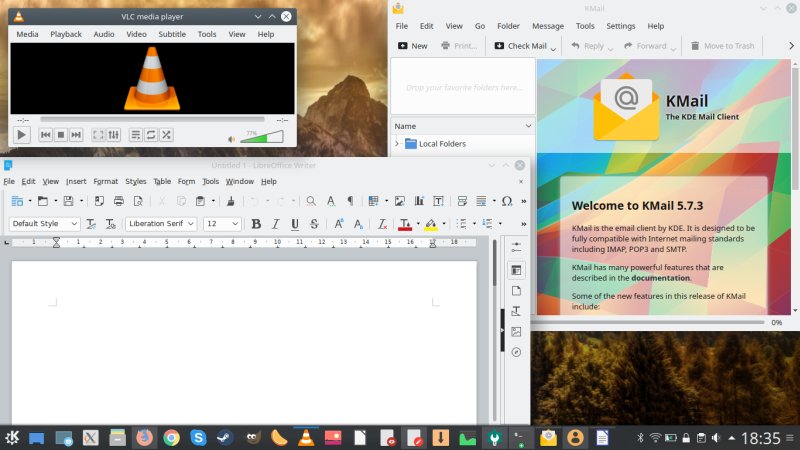
Task: Apply strikethrough formatting in Writer
Action: pos(314,224)
